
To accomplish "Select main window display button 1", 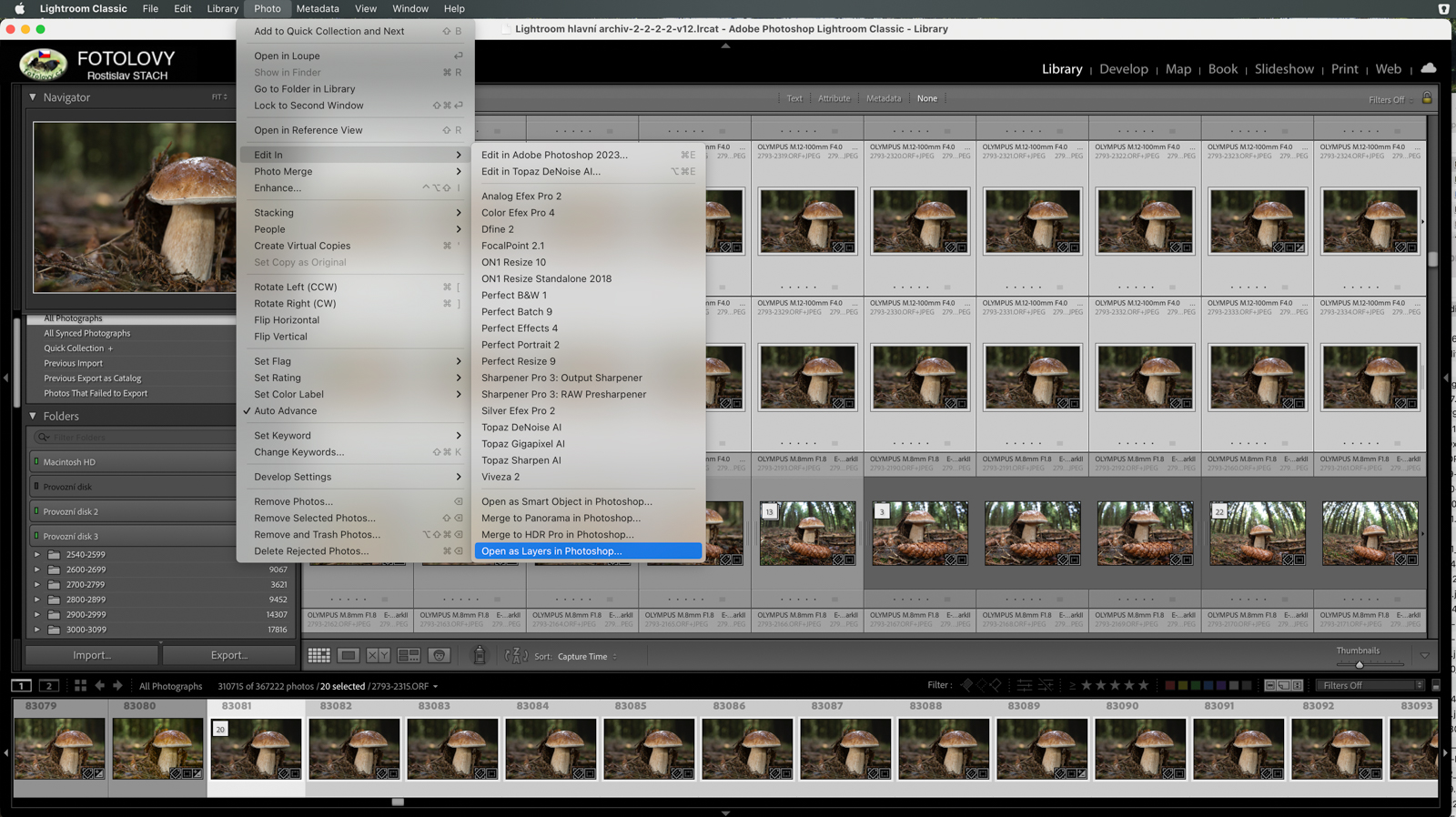I will (x=21, y=686).
